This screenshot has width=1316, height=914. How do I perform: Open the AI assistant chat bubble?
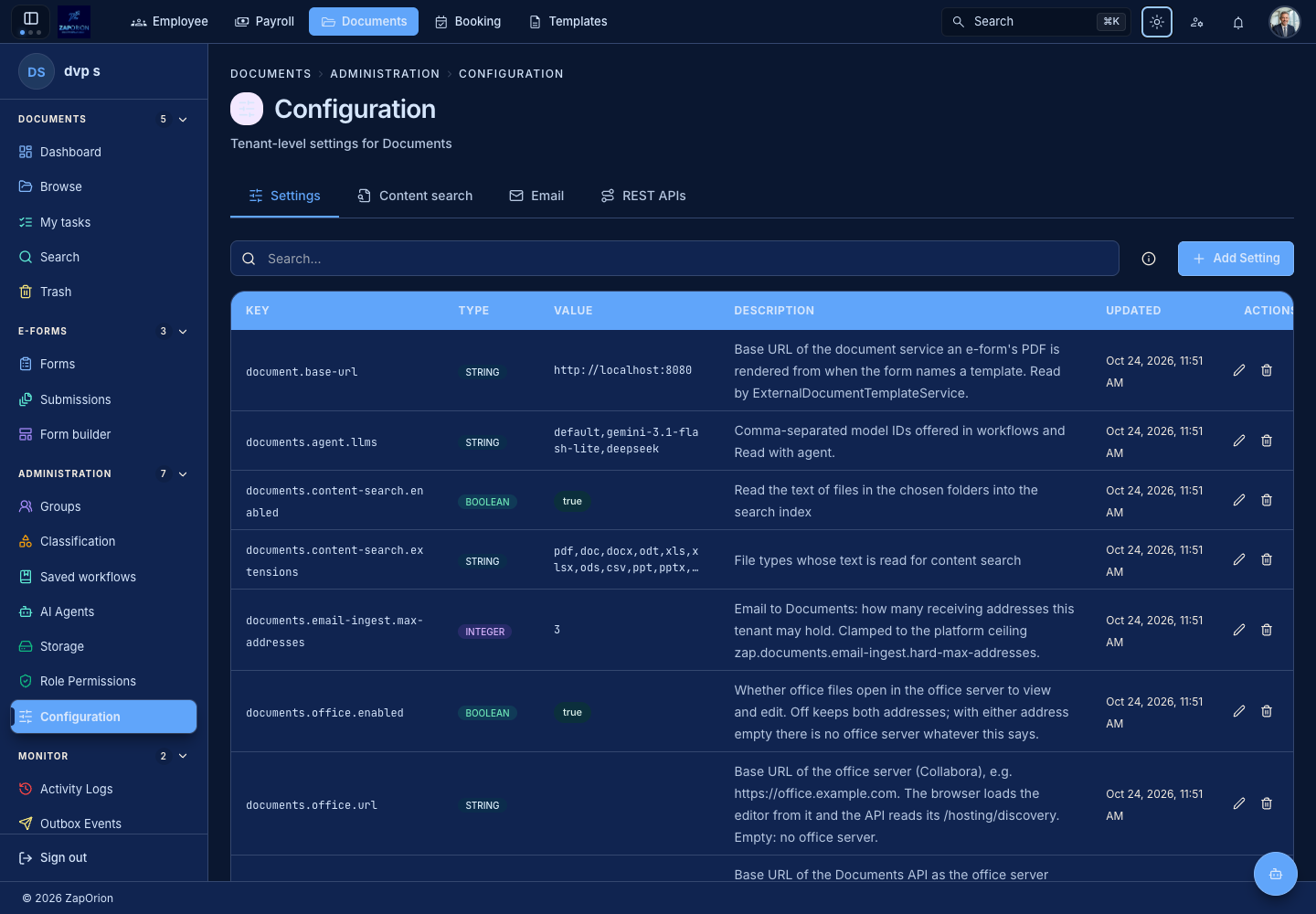pyautogui.click(x=1276, y=874)
